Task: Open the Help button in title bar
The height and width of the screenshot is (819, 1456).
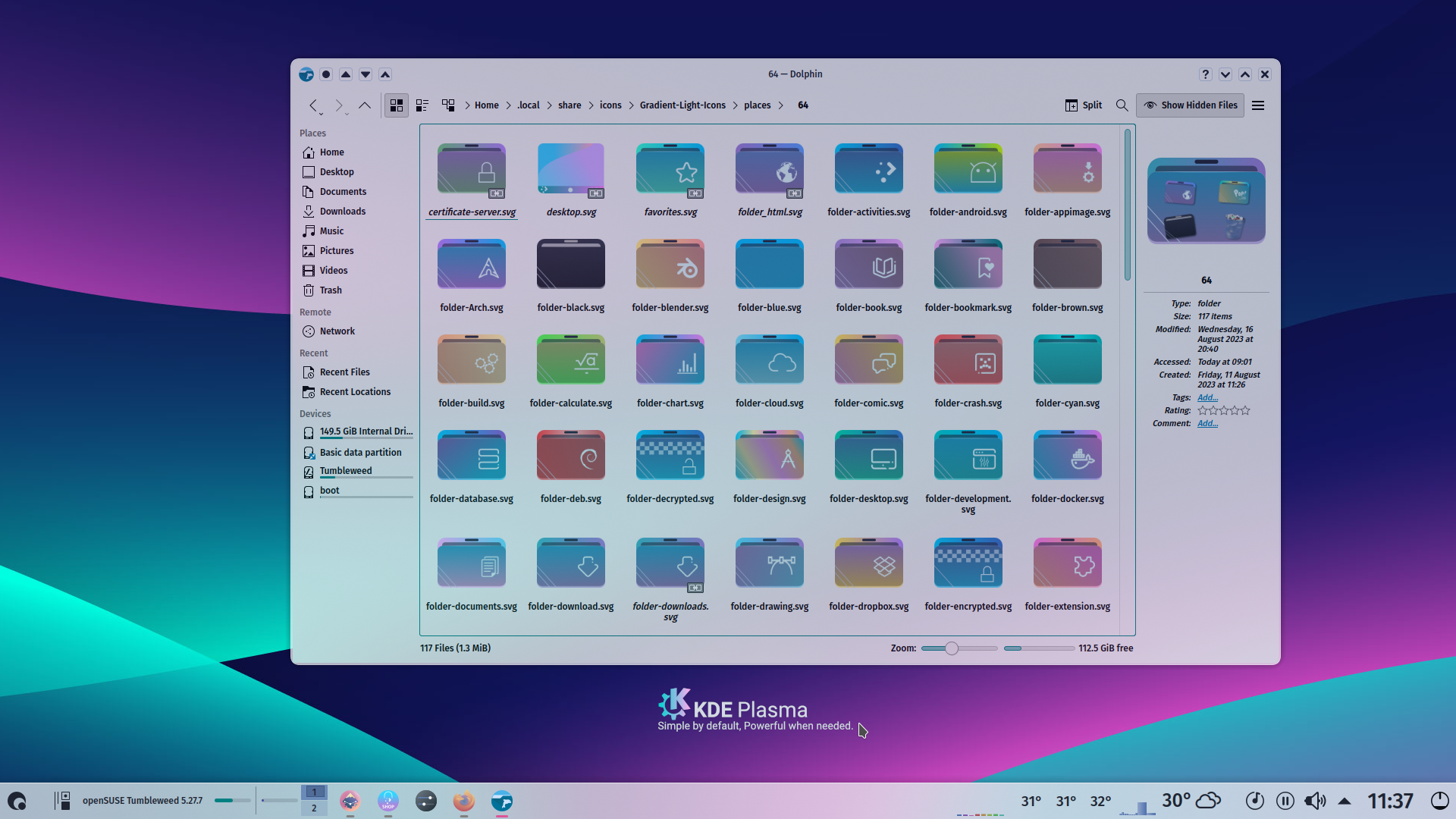Action: (x=1206, y=74)
